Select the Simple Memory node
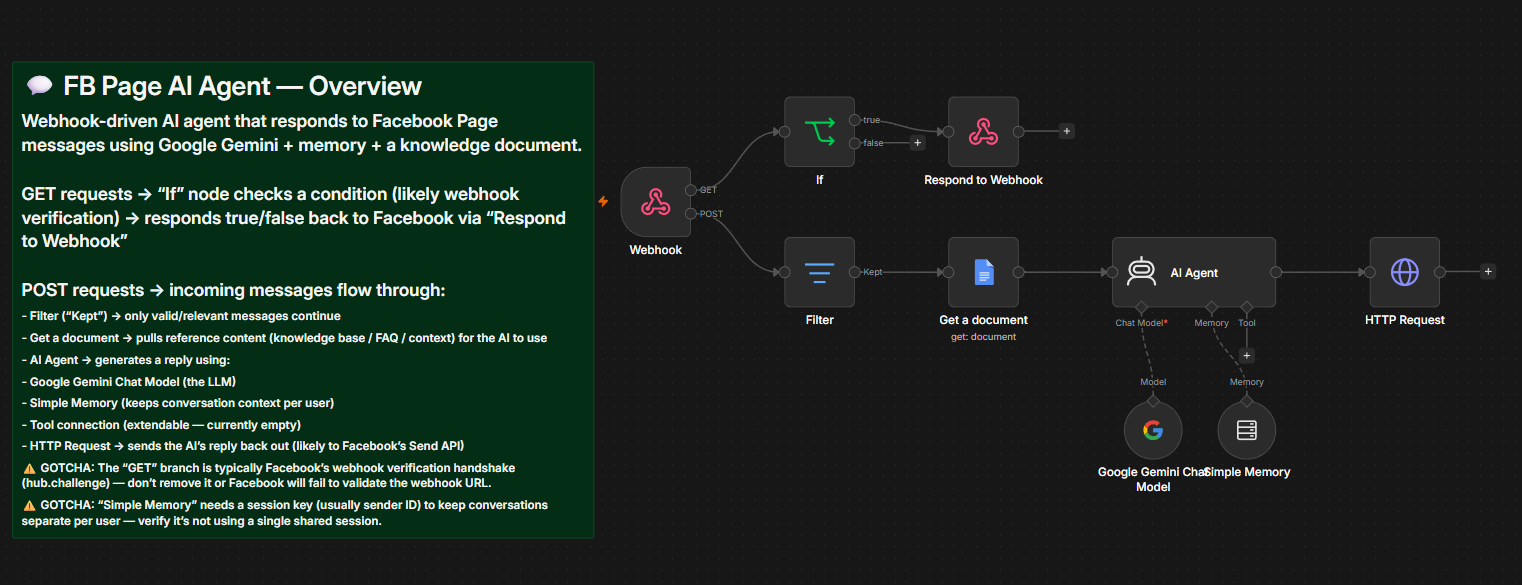 coord(1246,430)
